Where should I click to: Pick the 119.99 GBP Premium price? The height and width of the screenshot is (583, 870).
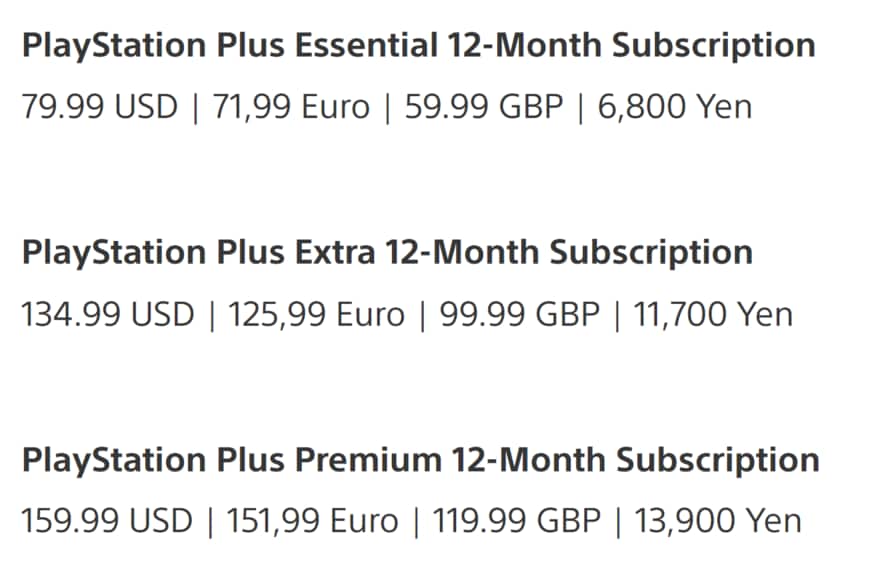point(515,522)
